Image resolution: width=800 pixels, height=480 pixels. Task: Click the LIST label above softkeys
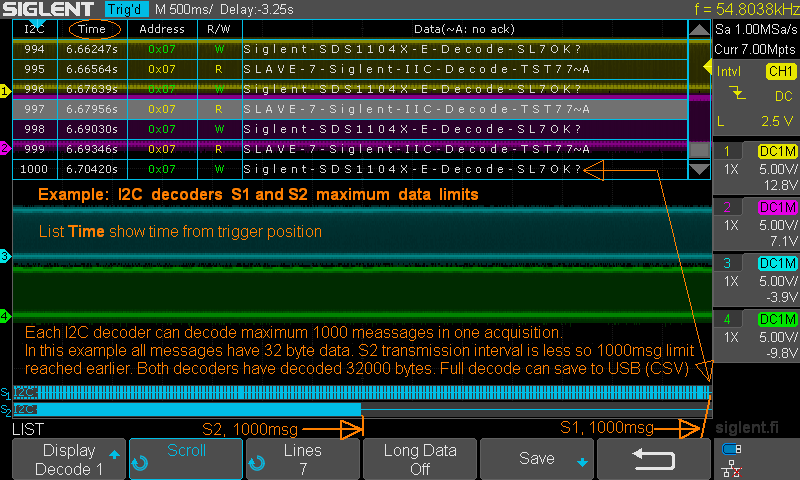(28, 430)
